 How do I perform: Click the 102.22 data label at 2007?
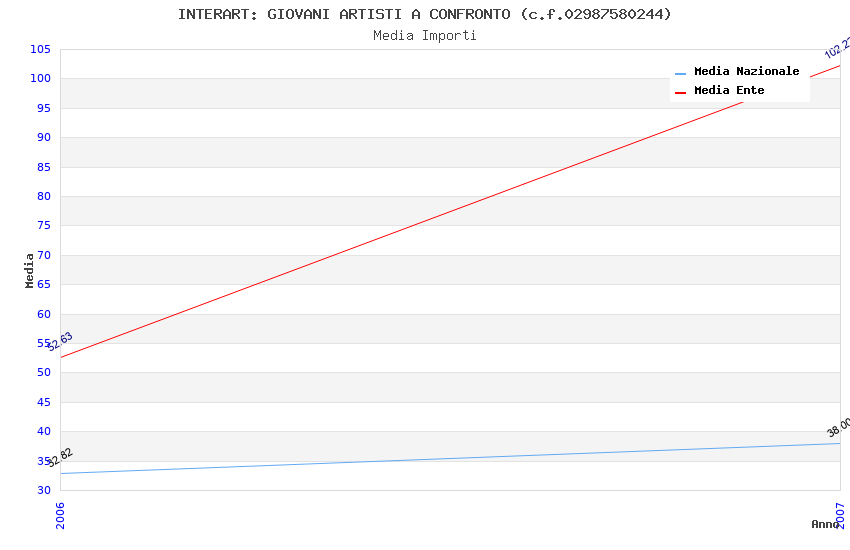point(837,47)
